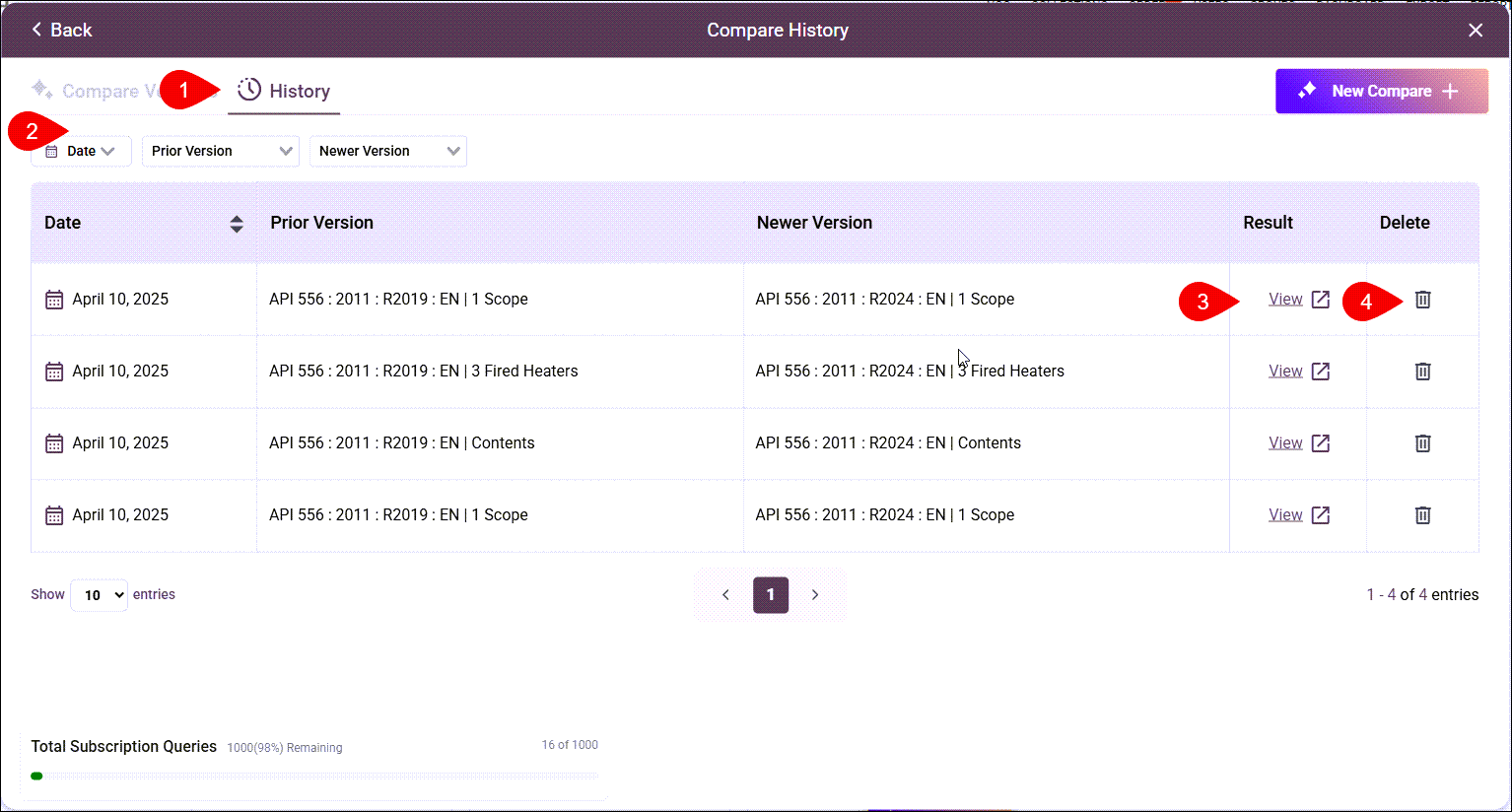Close the Compare History dialog

(1476, 31)
